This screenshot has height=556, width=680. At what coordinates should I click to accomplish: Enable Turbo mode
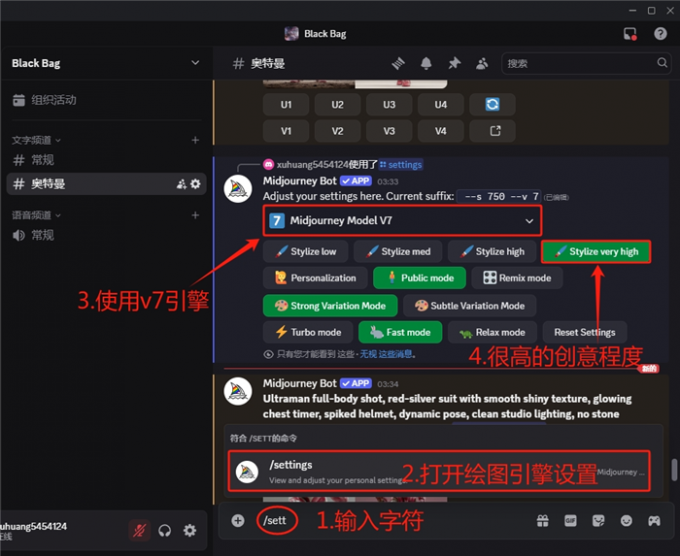(308, 332)
